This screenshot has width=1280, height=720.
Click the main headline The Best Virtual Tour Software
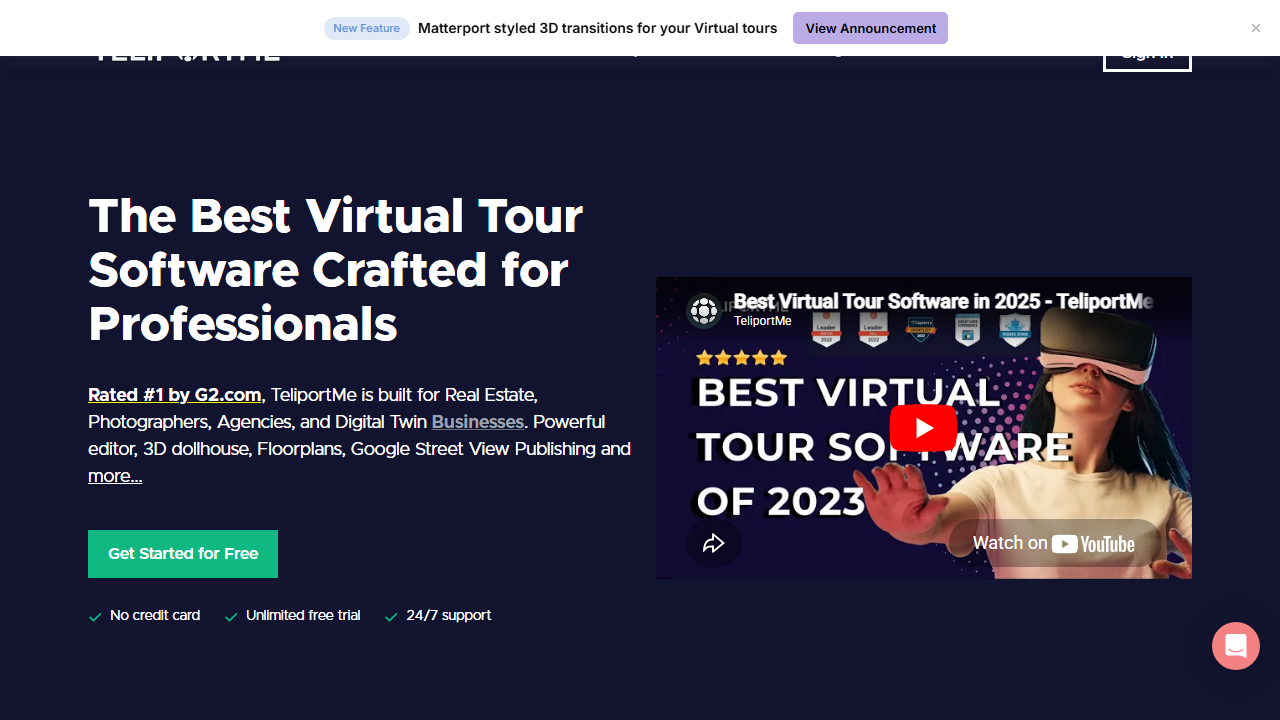click(x=336, y=270)
